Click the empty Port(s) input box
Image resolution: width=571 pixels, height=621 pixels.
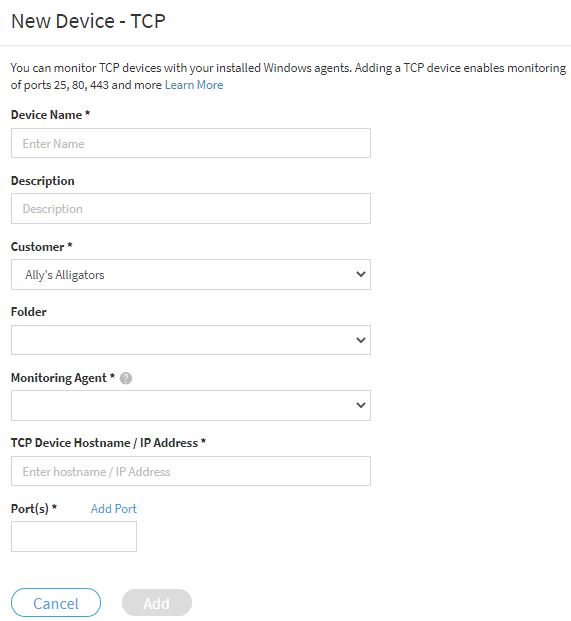pyautogui.click(x=74, y=537)
